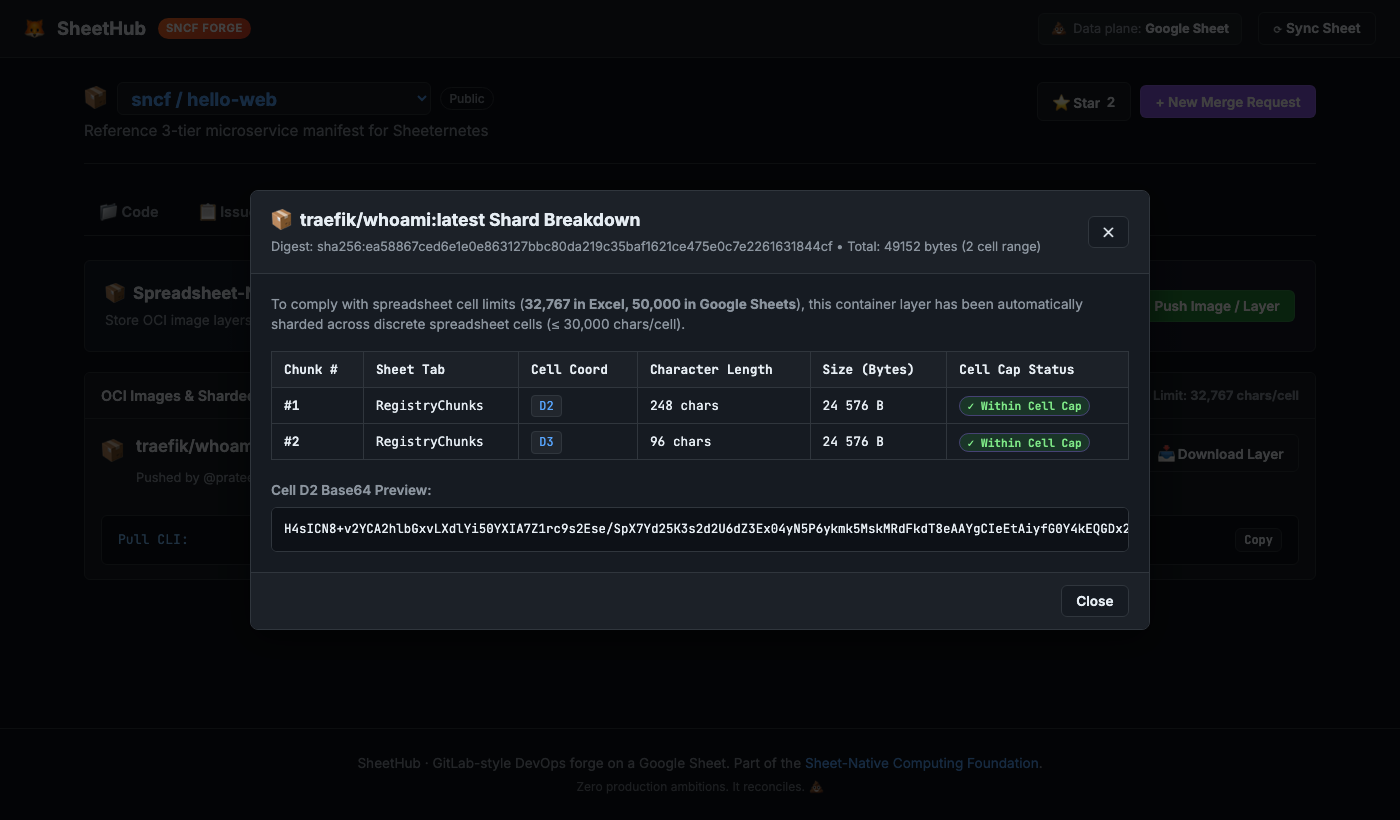This screenshot has width=1400, height=820.
Task: Click the package icon beside the Spreadsheet heading
Action: coord(115,293)
